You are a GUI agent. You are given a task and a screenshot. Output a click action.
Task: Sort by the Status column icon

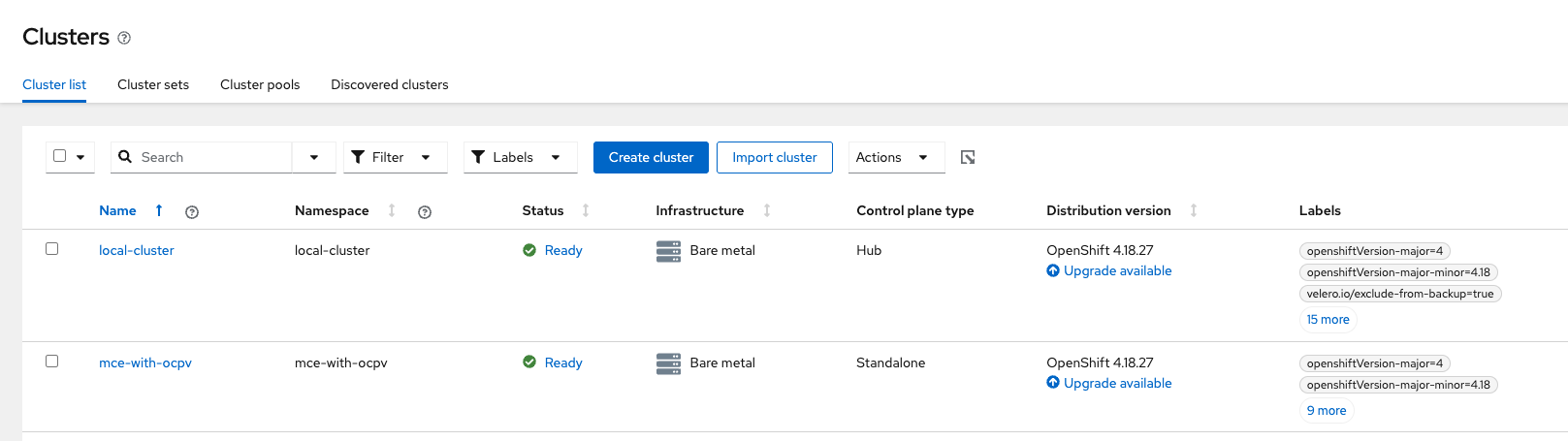pyautogui.click(x=586, y=210)
